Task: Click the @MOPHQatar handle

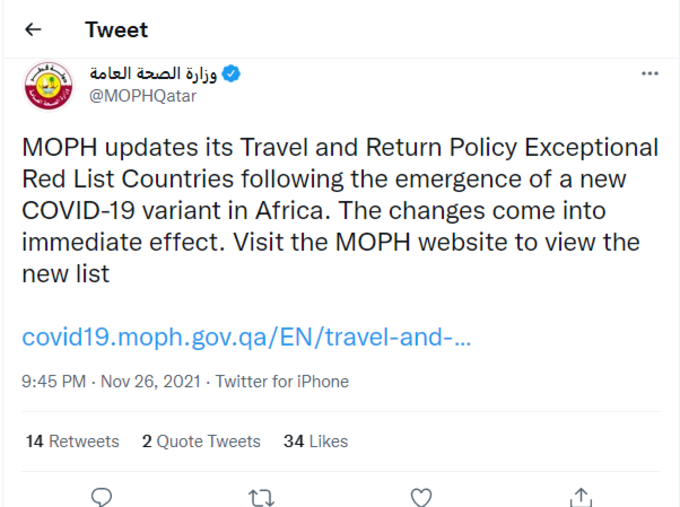Action: tap(143, 96)
